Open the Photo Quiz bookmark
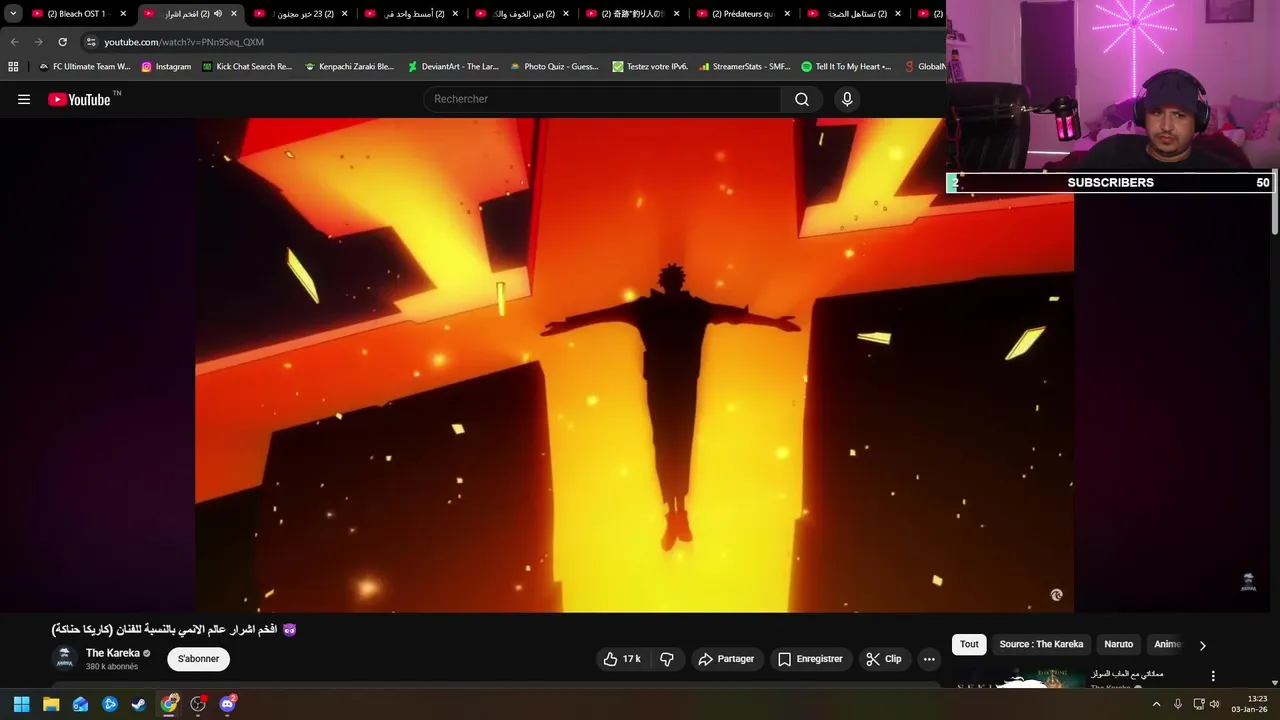 [x=554, y=67]
